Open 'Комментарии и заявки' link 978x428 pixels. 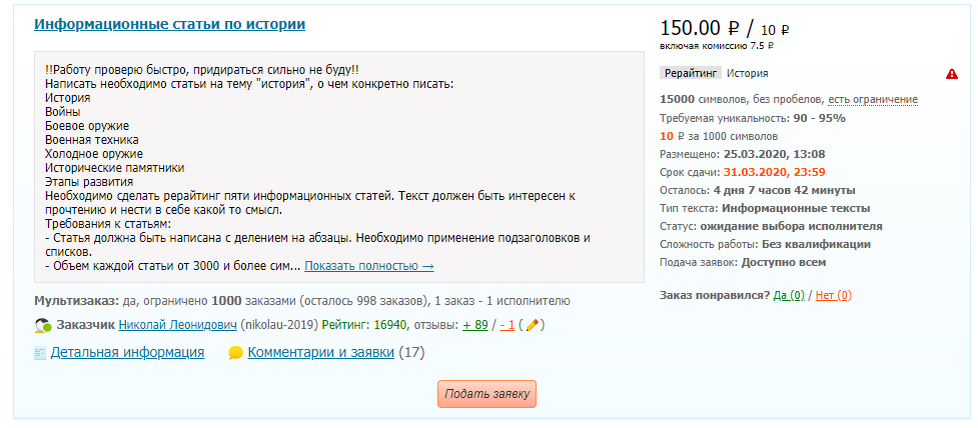(321, 353)
